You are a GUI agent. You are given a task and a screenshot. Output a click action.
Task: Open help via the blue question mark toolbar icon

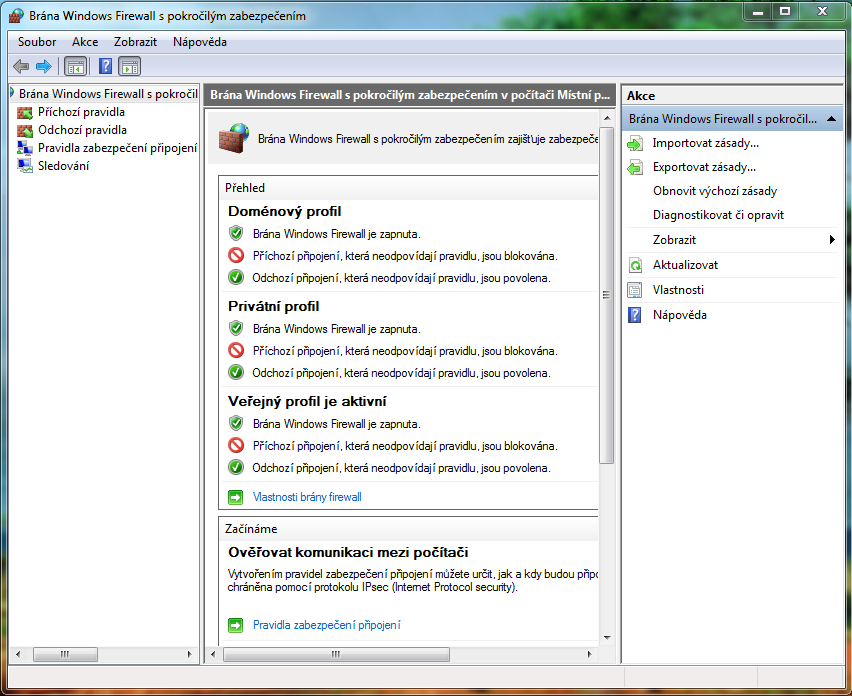coord(105,67)
